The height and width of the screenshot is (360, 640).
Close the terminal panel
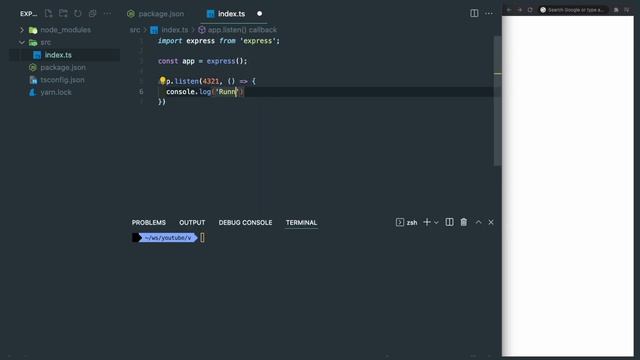pyautogui.click(x=491, y=222)
